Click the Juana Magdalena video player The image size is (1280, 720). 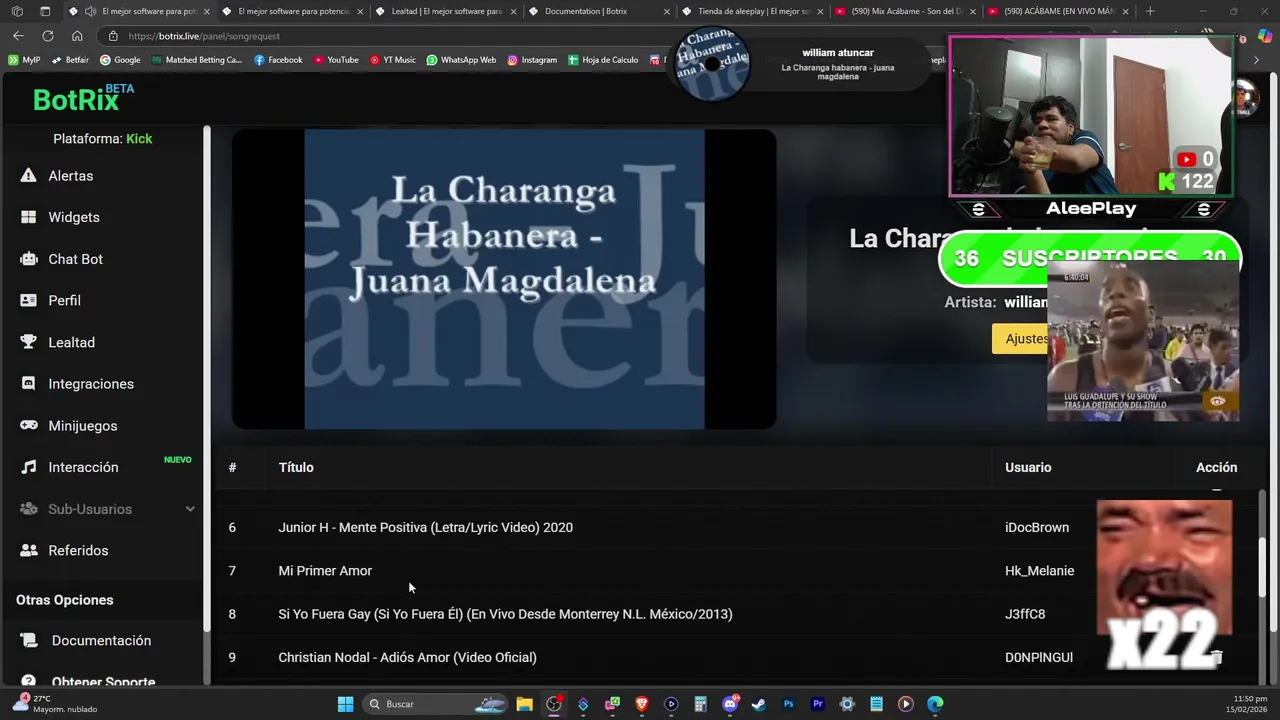[x=504, y=279]
